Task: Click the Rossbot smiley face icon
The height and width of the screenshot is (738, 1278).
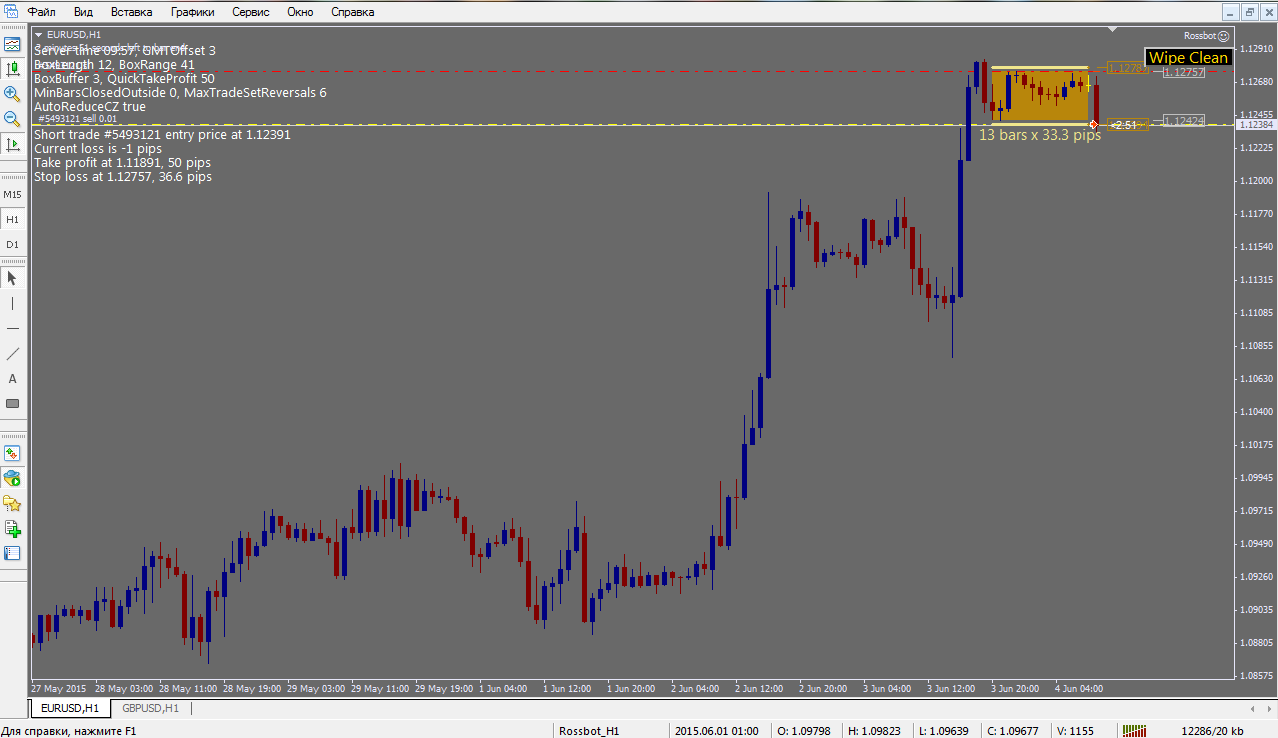Action: (1223, 35)
